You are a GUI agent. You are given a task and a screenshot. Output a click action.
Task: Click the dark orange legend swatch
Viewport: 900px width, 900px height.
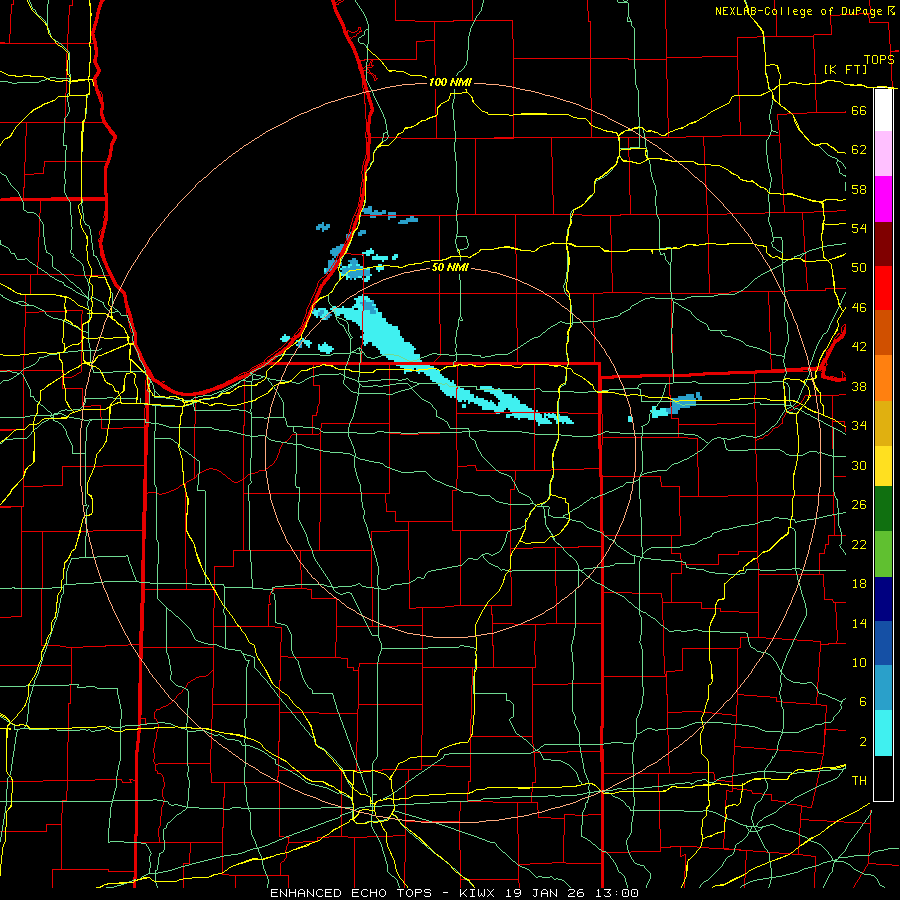tap(883, 333)
